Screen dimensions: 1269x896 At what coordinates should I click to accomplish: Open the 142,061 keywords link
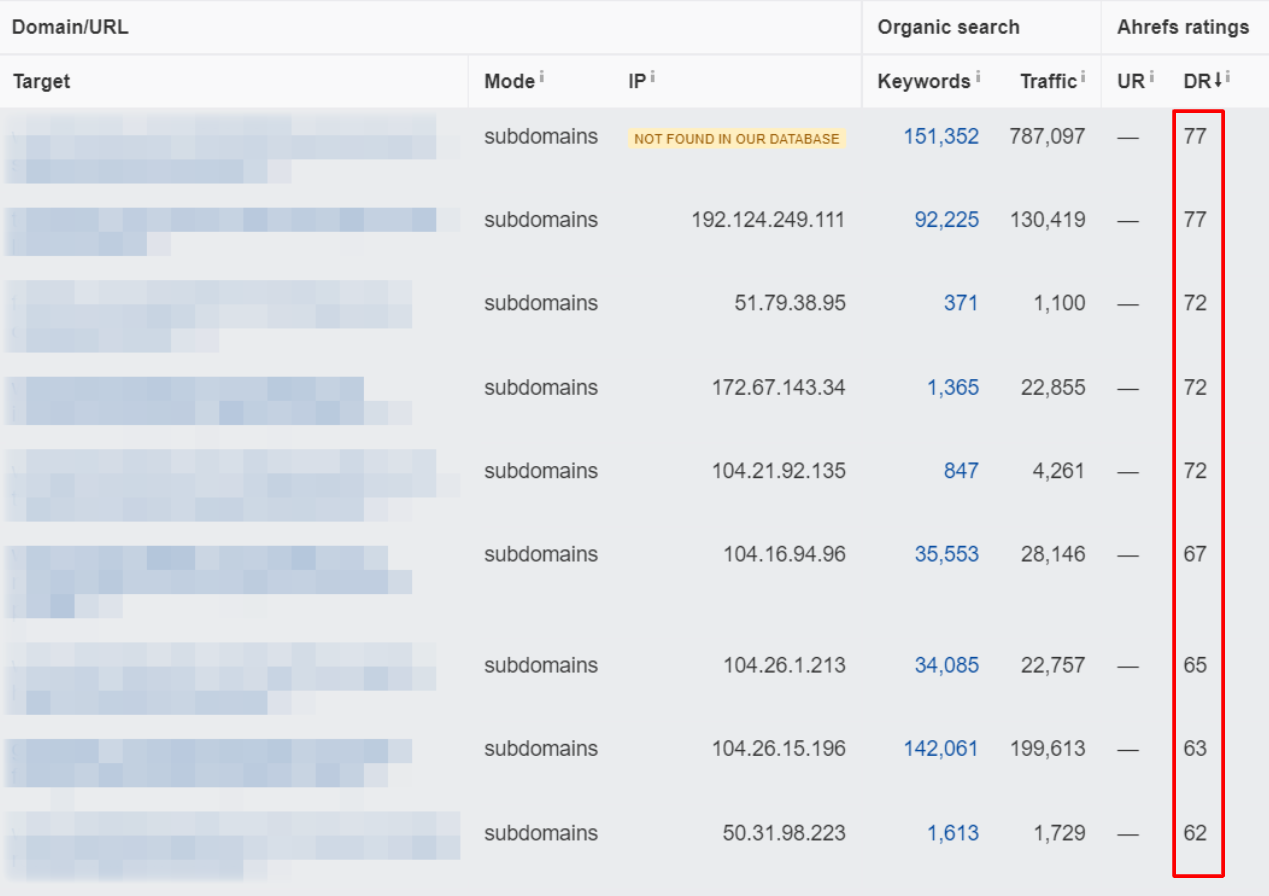[x=941, y=748]
